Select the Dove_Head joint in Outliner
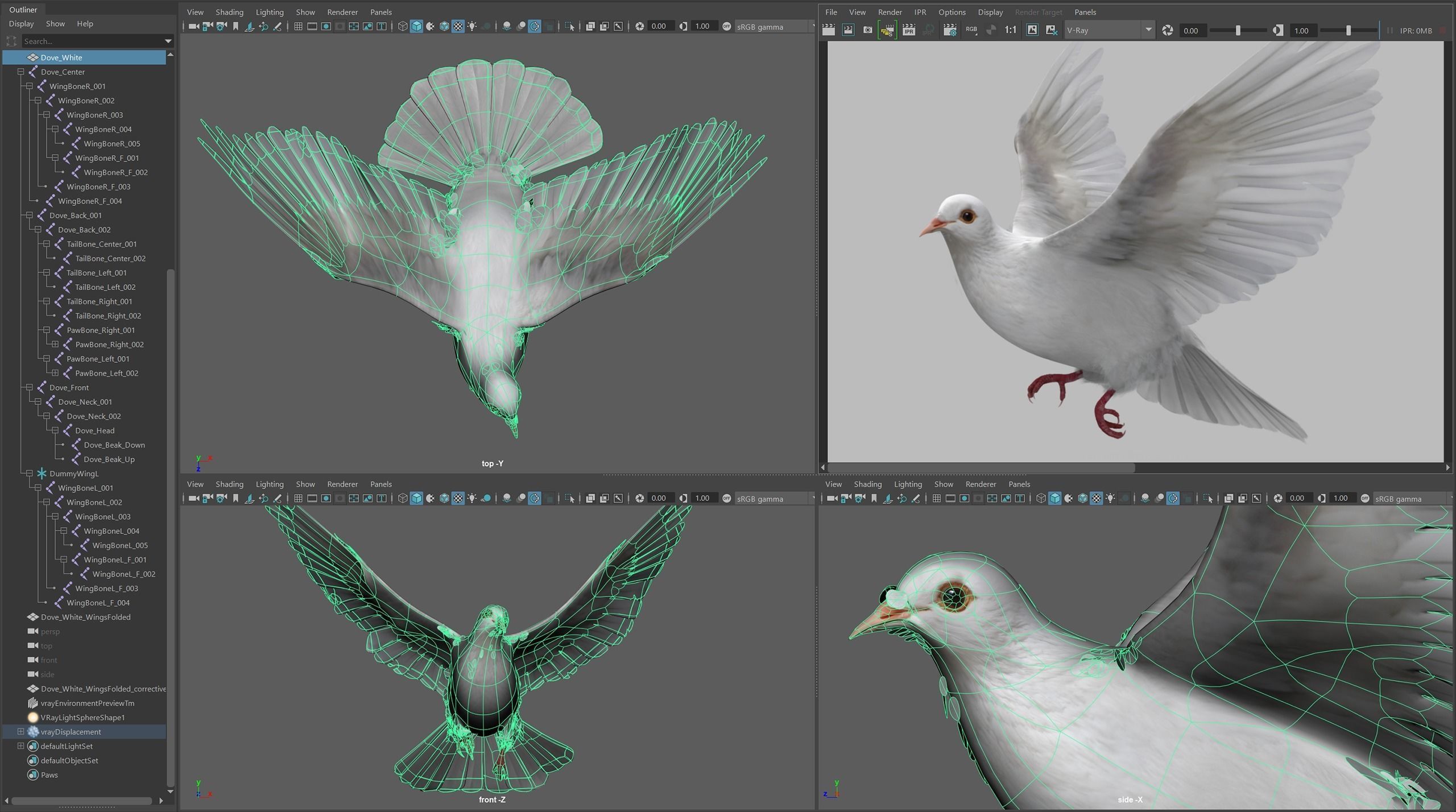 click(x=94, y=430)
